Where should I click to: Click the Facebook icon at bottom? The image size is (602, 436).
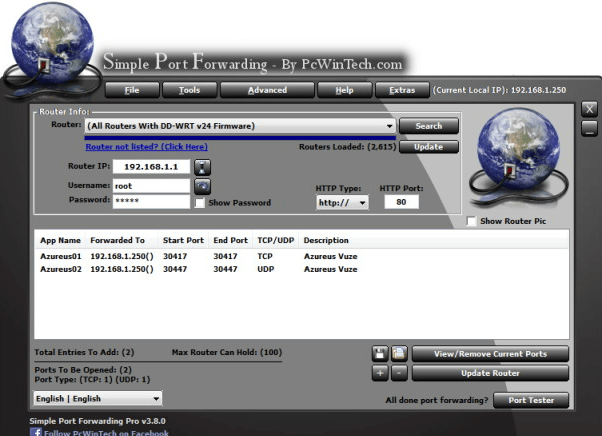click(x=36, y=432)
